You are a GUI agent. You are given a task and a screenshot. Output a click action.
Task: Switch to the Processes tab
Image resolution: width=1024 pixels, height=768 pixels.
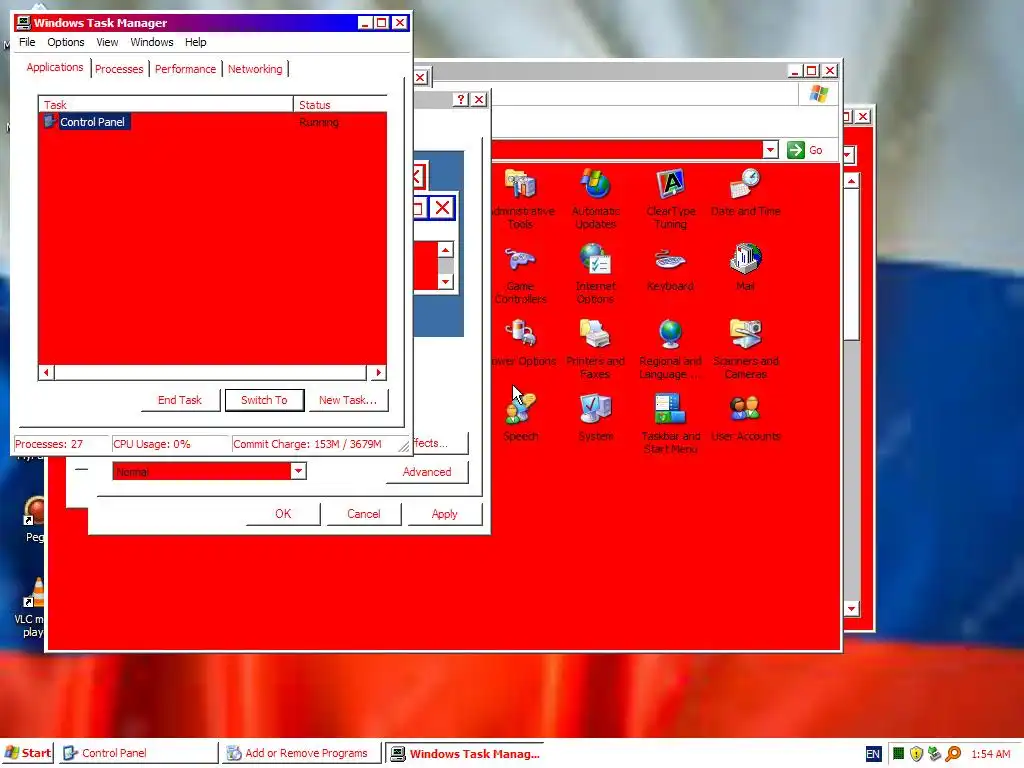pyautogui.click(x=119, y=69)
